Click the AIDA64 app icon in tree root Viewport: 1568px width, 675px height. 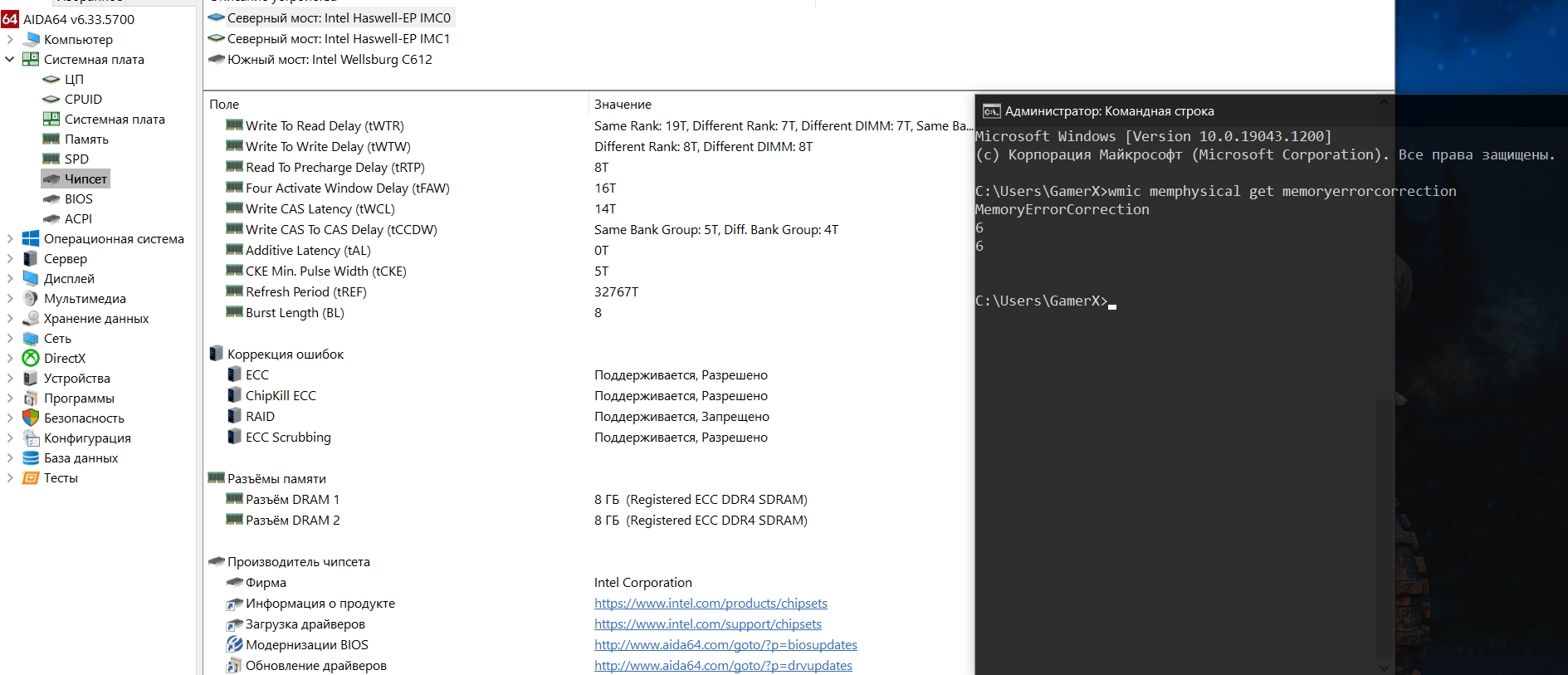(10, 19)
